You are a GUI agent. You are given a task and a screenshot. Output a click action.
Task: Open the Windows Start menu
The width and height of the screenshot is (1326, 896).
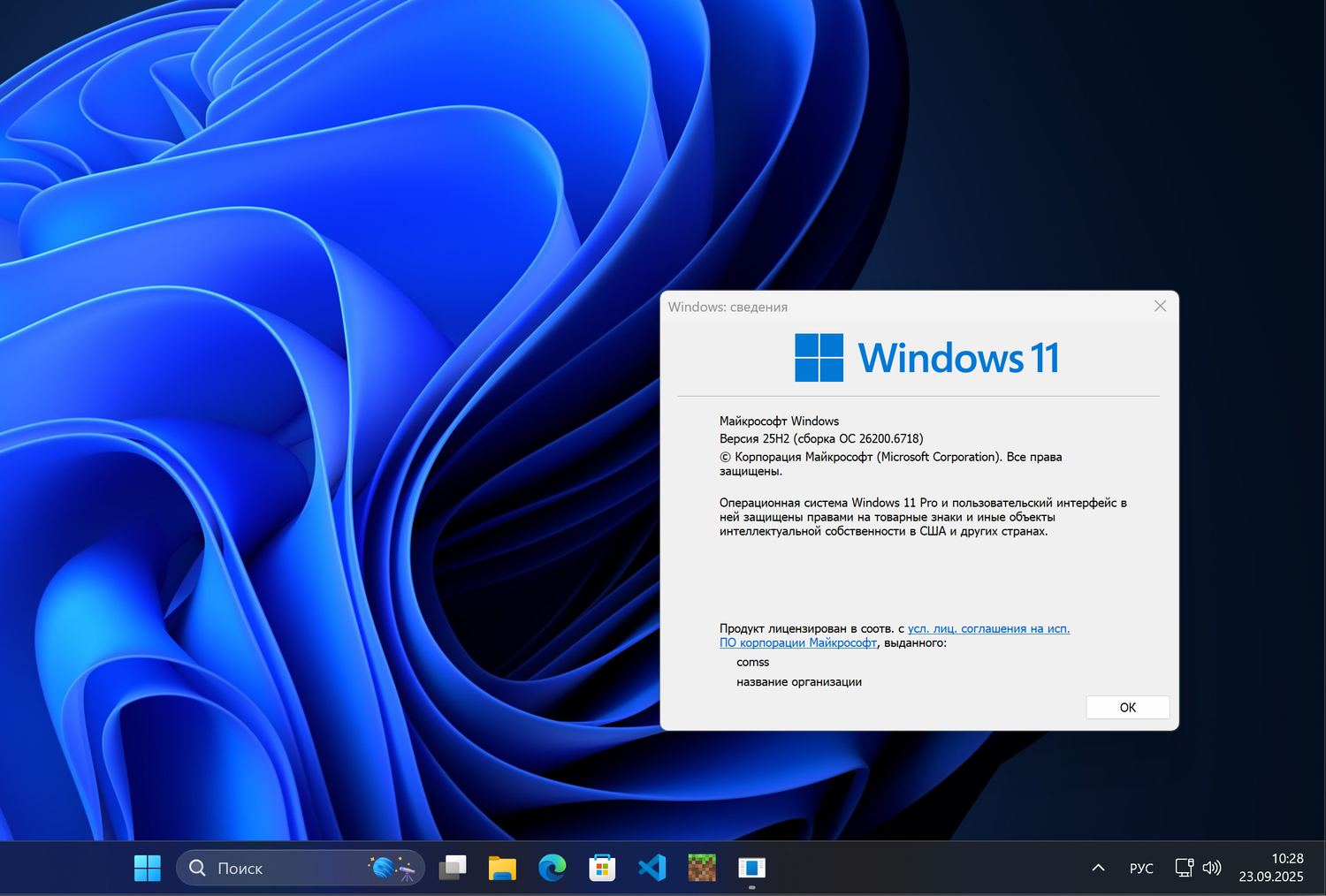click(x=148, y=869)
